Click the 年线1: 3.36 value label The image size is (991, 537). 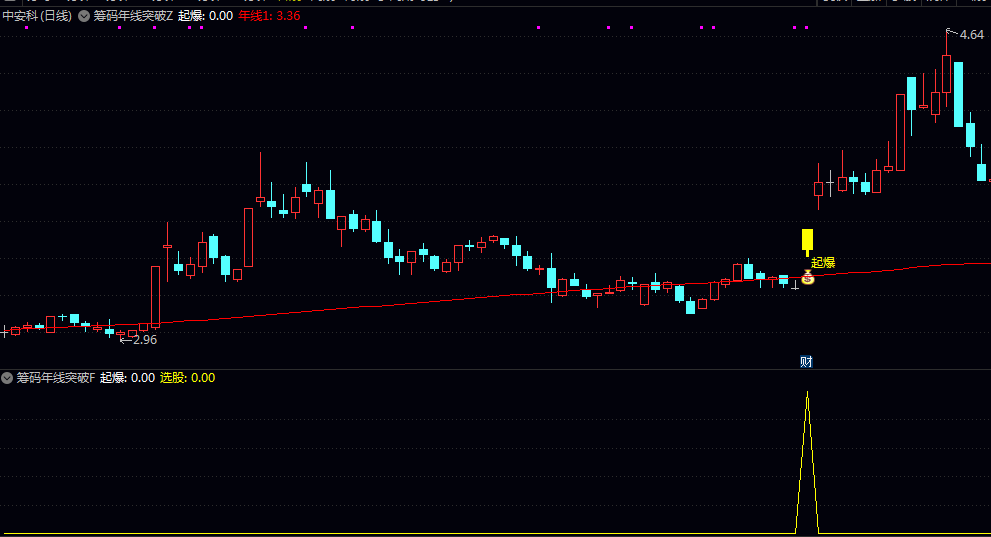point(269,16)
